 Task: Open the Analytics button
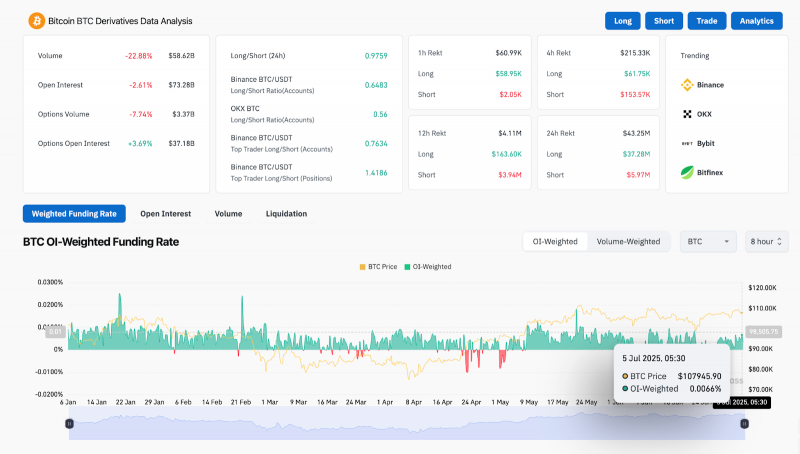click(x=757, y=21)
